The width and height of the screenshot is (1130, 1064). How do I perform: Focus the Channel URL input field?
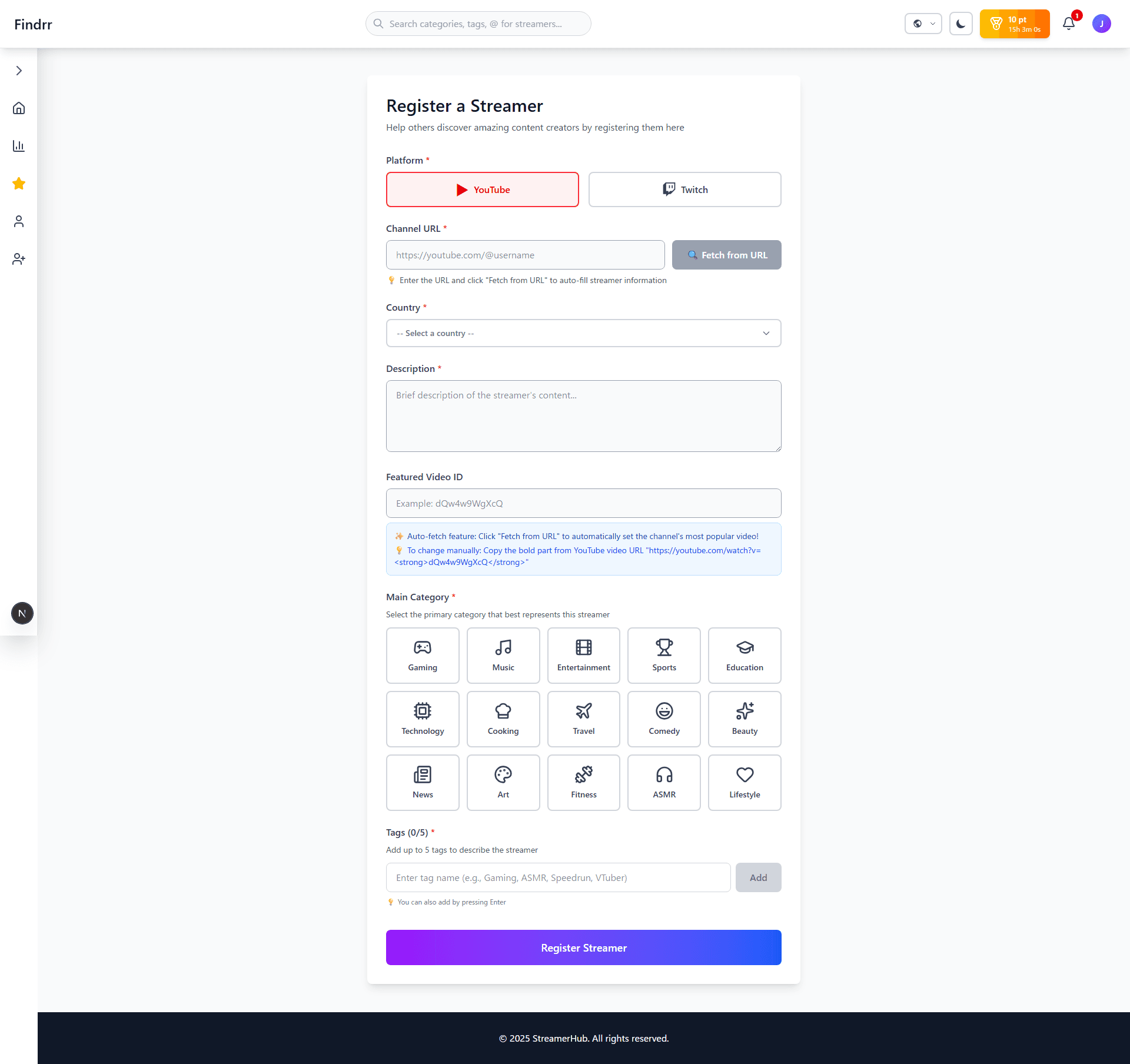coord(525,255)
